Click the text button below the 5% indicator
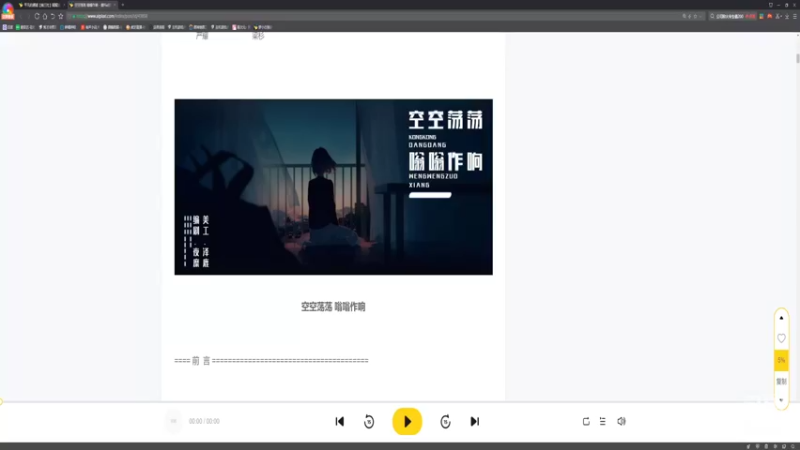Image resolution: width=800 pixels, height=450 pixels. coord(781,381)
